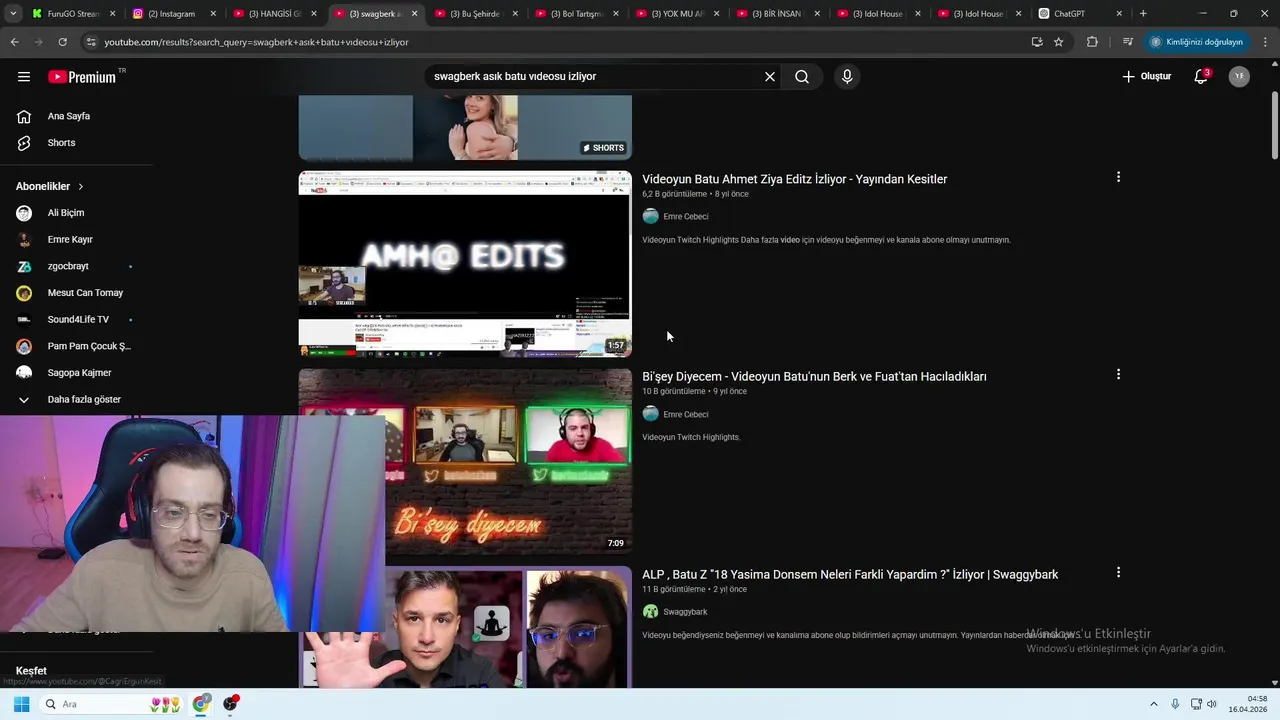
Task: Open the Swaggybark channel link
Action: tap(685, 612)
